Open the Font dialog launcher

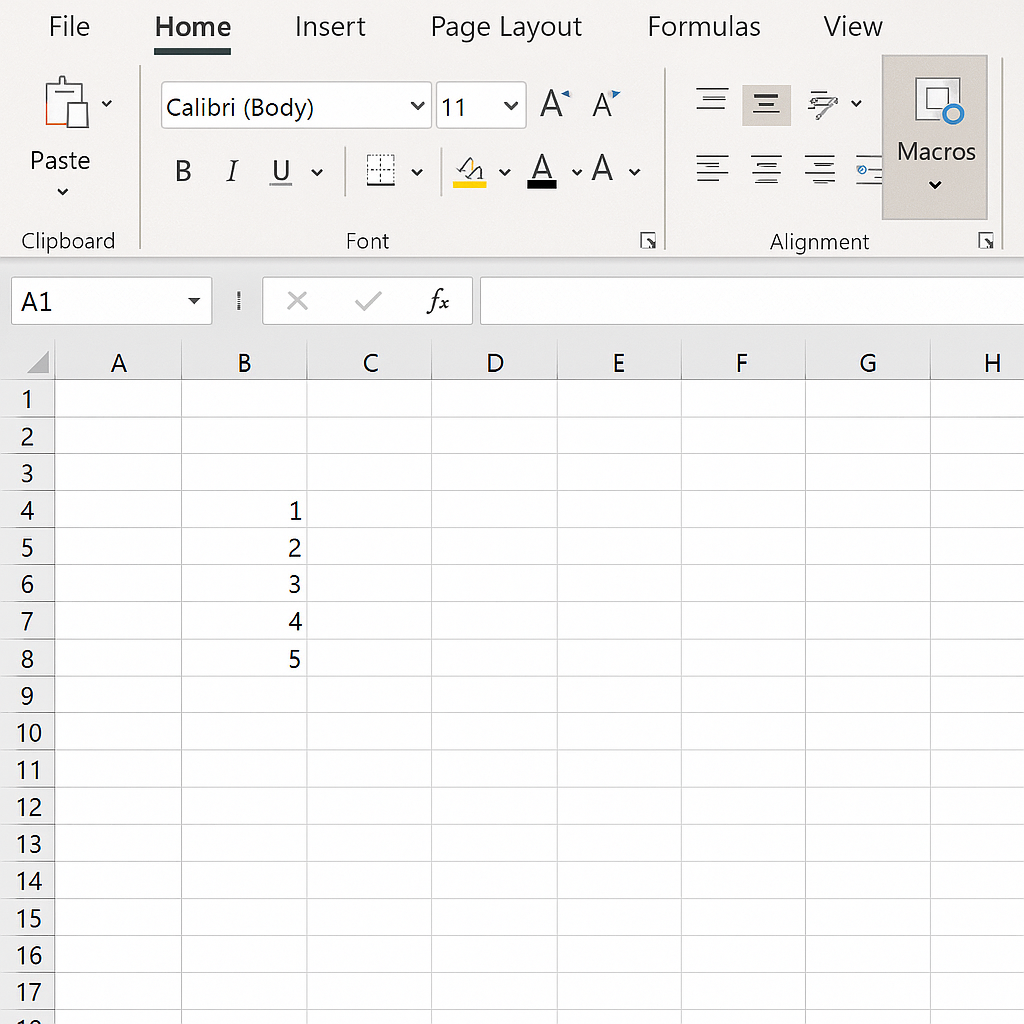pos(648,241)
